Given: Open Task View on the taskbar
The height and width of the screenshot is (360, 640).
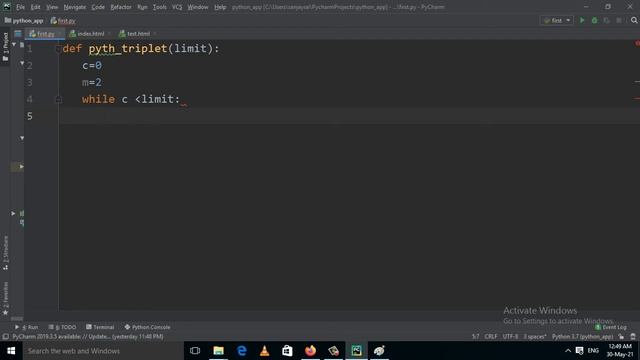Looking at the screenshot, I should 195,351.
